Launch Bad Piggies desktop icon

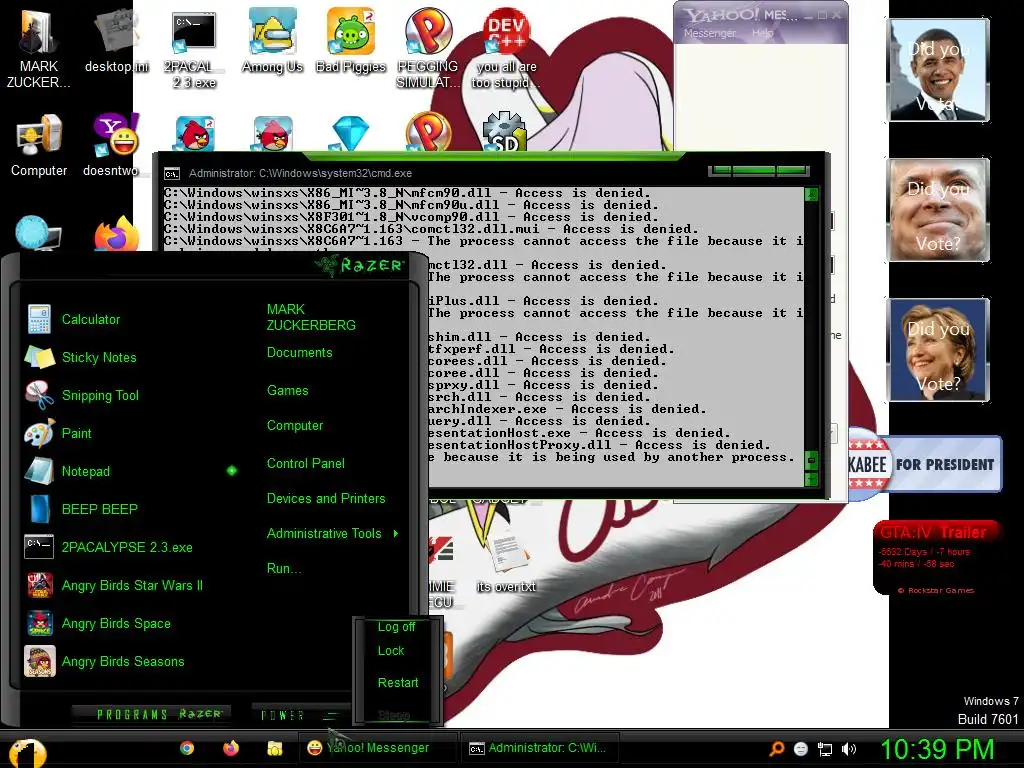[x=351, y=40]
